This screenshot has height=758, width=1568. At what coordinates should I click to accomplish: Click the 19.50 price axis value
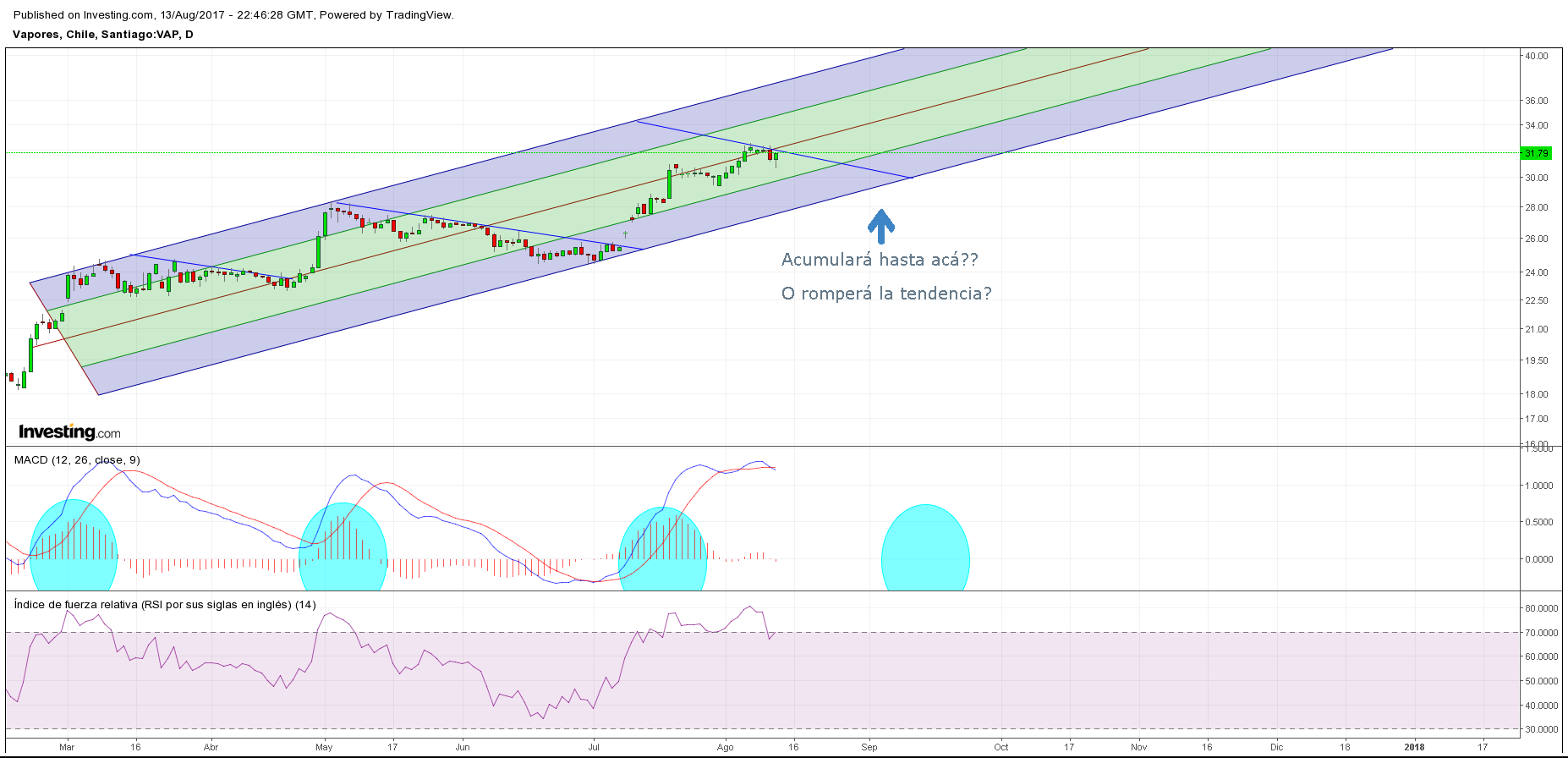(x=1537, y=360)
